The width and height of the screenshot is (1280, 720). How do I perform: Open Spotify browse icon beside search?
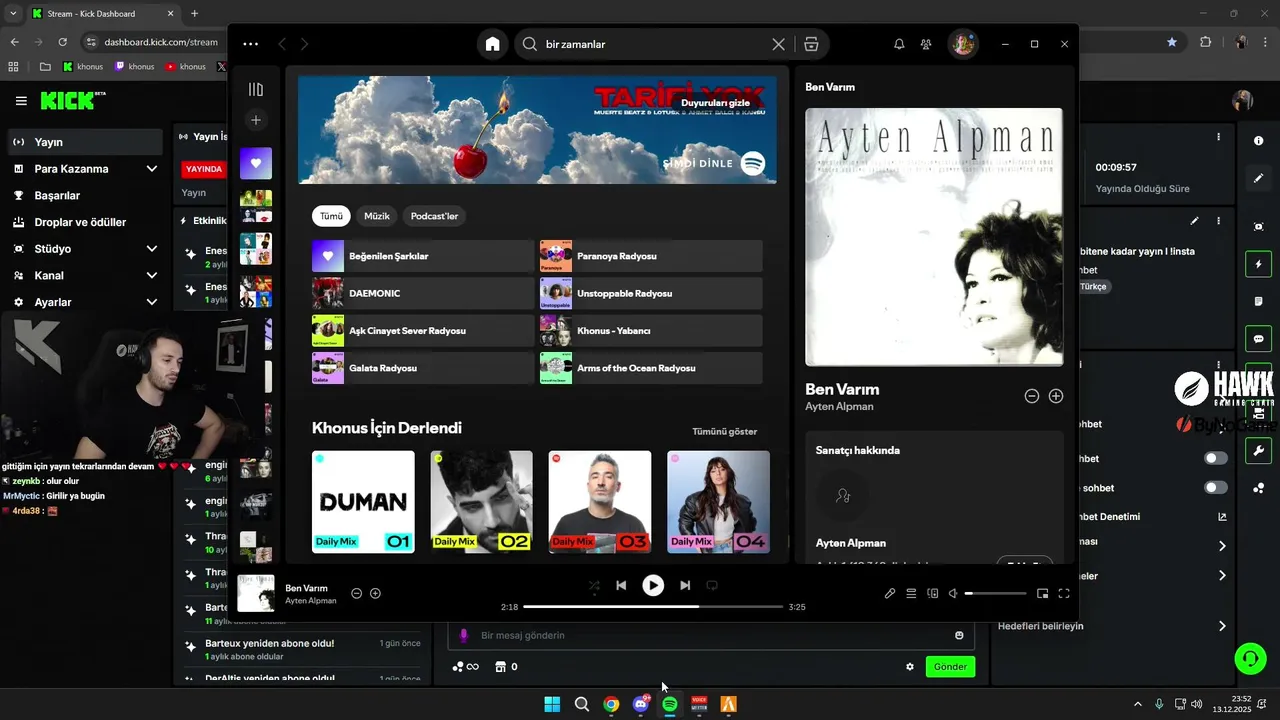click(x=811, y=44)
